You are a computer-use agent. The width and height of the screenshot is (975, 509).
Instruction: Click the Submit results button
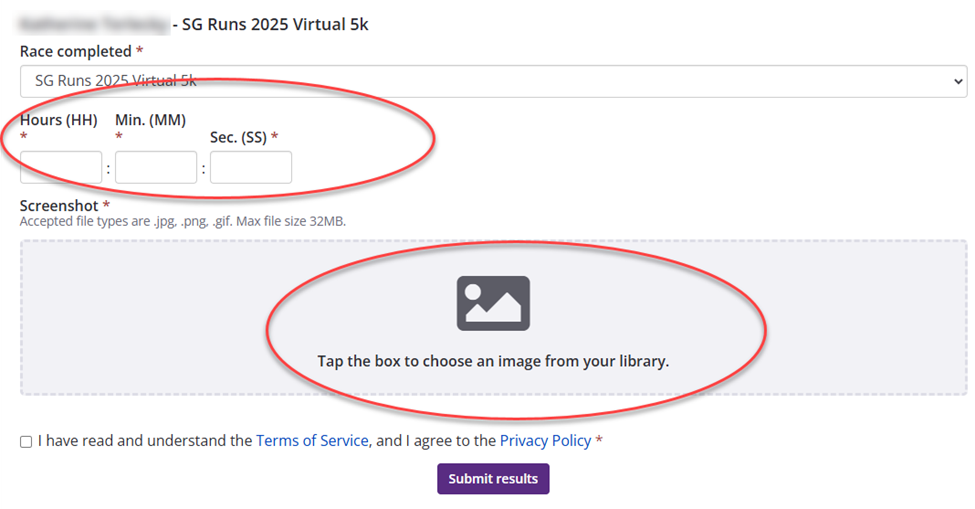493,479
